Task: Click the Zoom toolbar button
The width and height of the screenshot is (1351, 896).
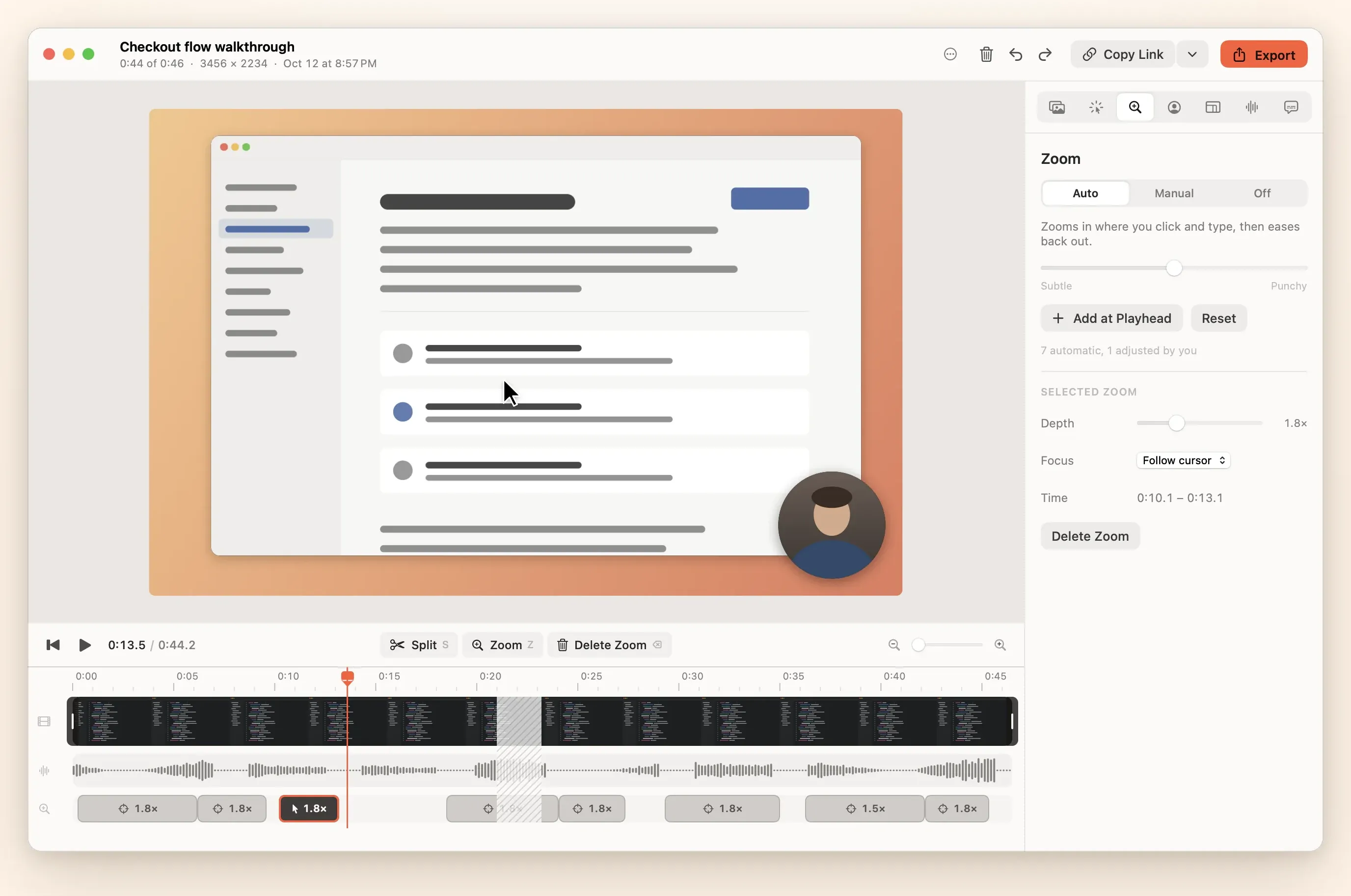Action: coord(502,645)
